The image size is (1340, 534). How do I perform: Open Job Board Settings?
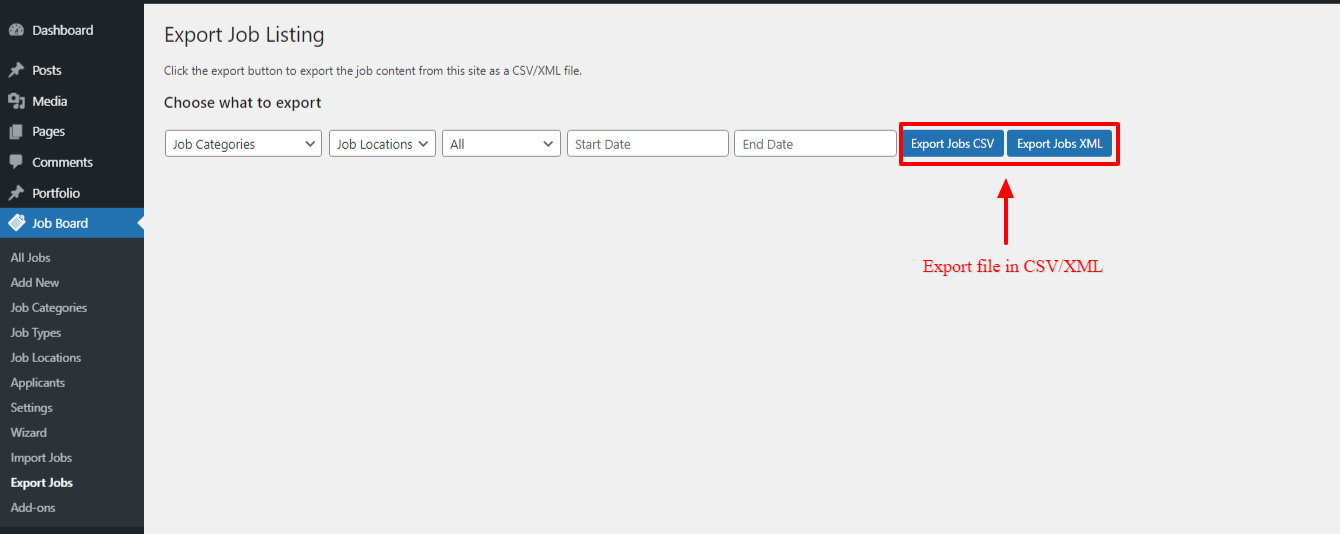32,408
